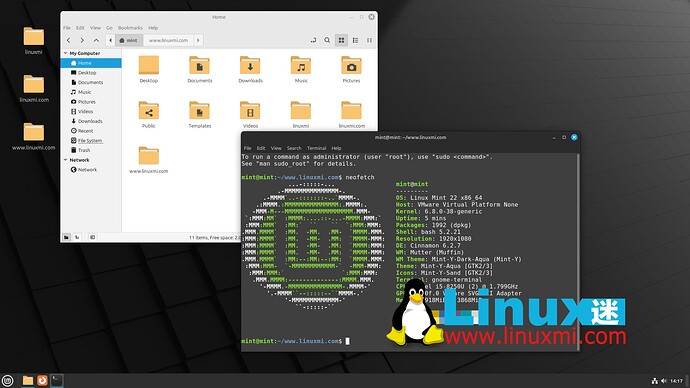Image resolution: width=690 pixels, height=388 pixels.
Task: Show places in the Nemo status bar
Action: point(66,237)
